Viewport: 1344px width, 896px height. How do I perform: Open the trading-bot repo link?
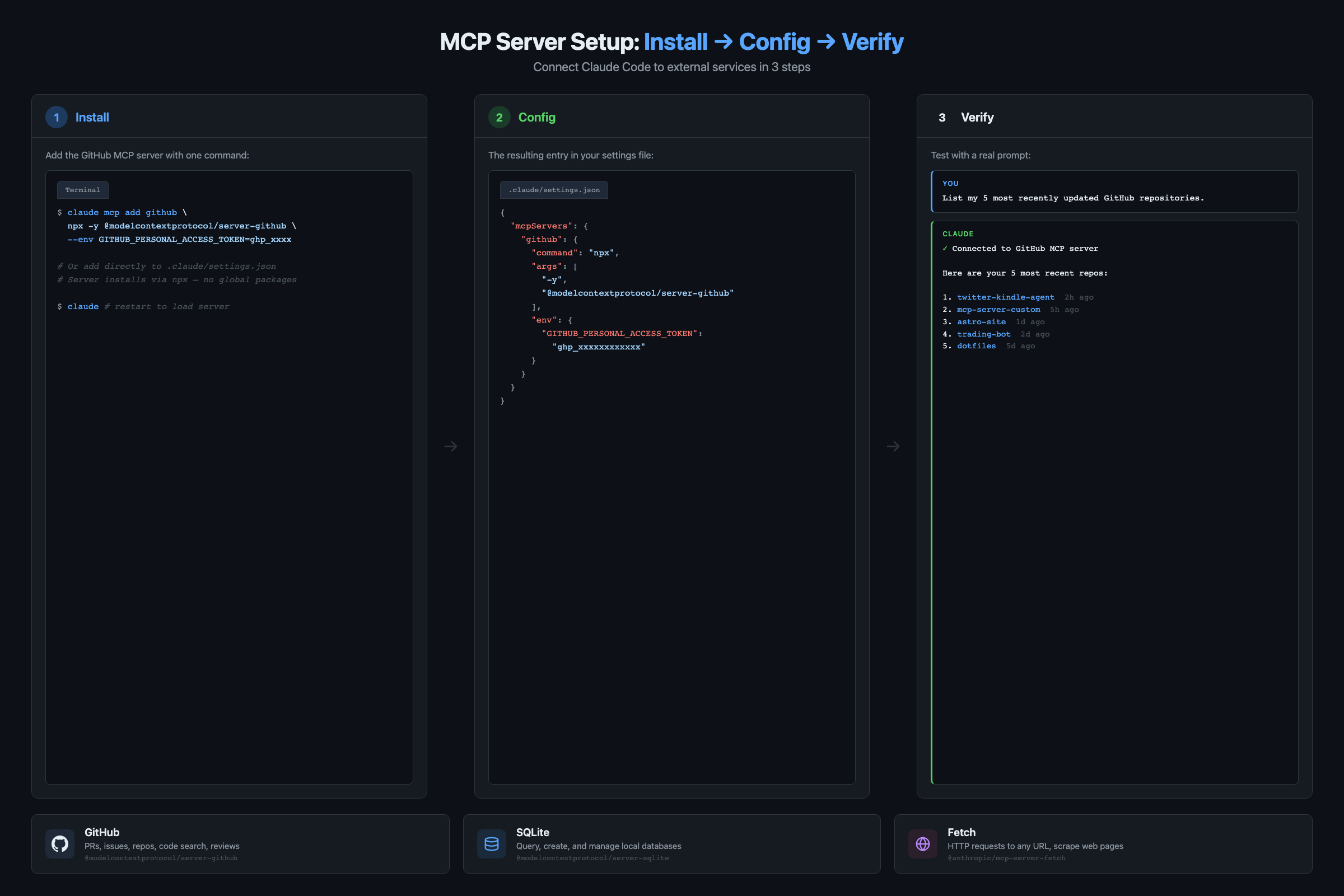click(983, 334)
